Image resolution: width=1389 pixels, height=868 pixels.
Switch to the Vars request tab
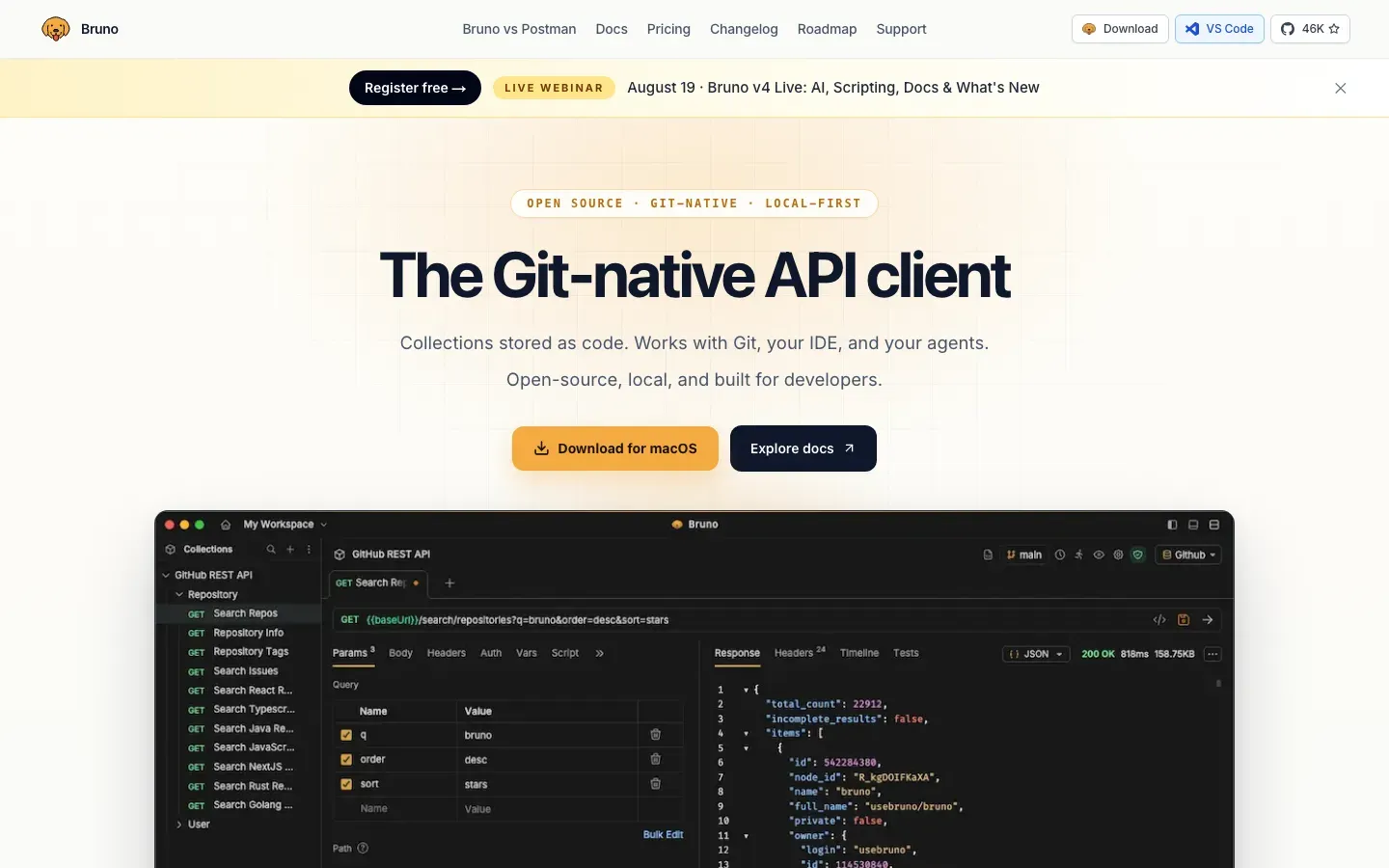coord(527,653)
